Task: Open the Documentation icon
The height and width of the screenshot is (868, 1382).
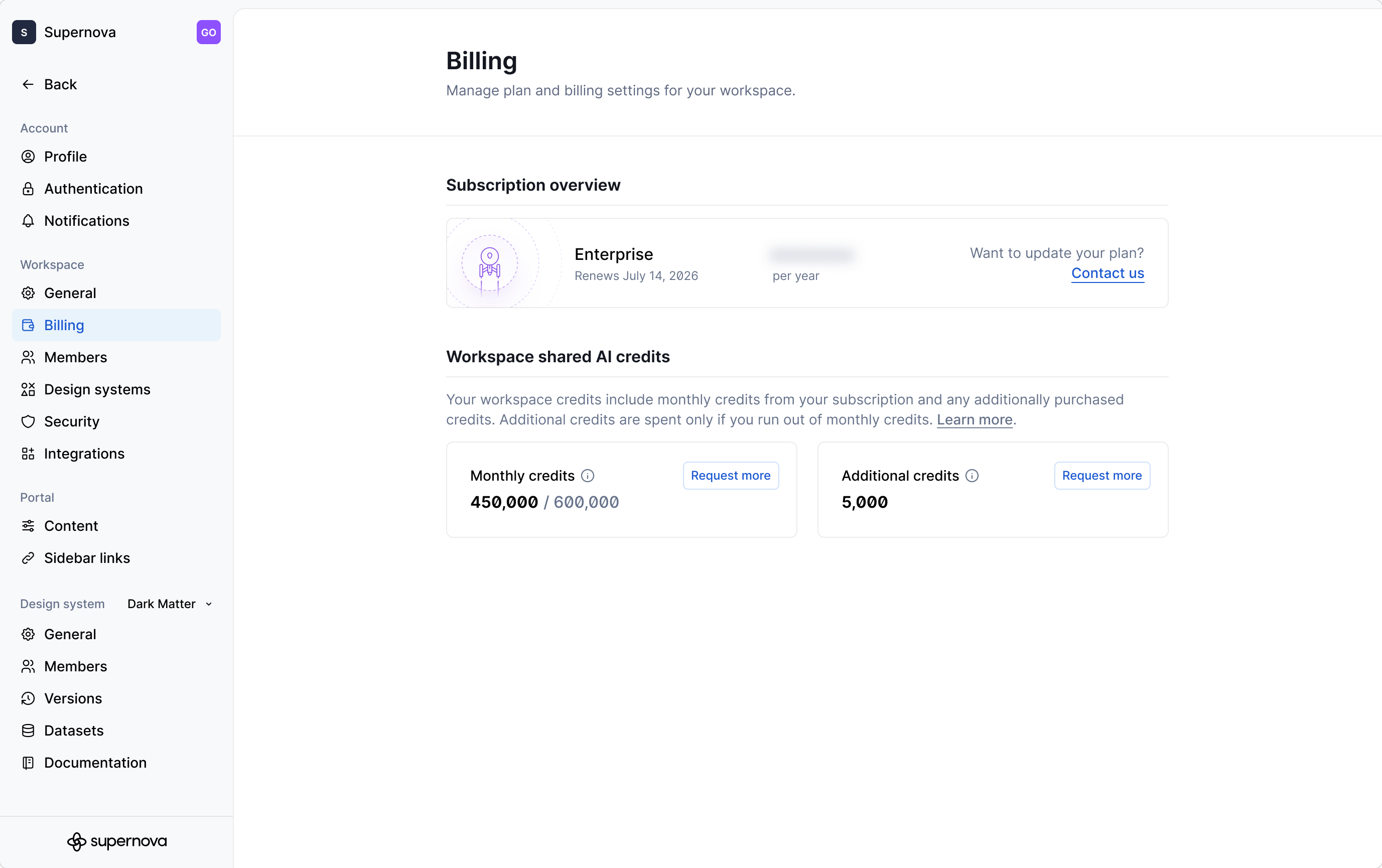Action: point(28,763)
